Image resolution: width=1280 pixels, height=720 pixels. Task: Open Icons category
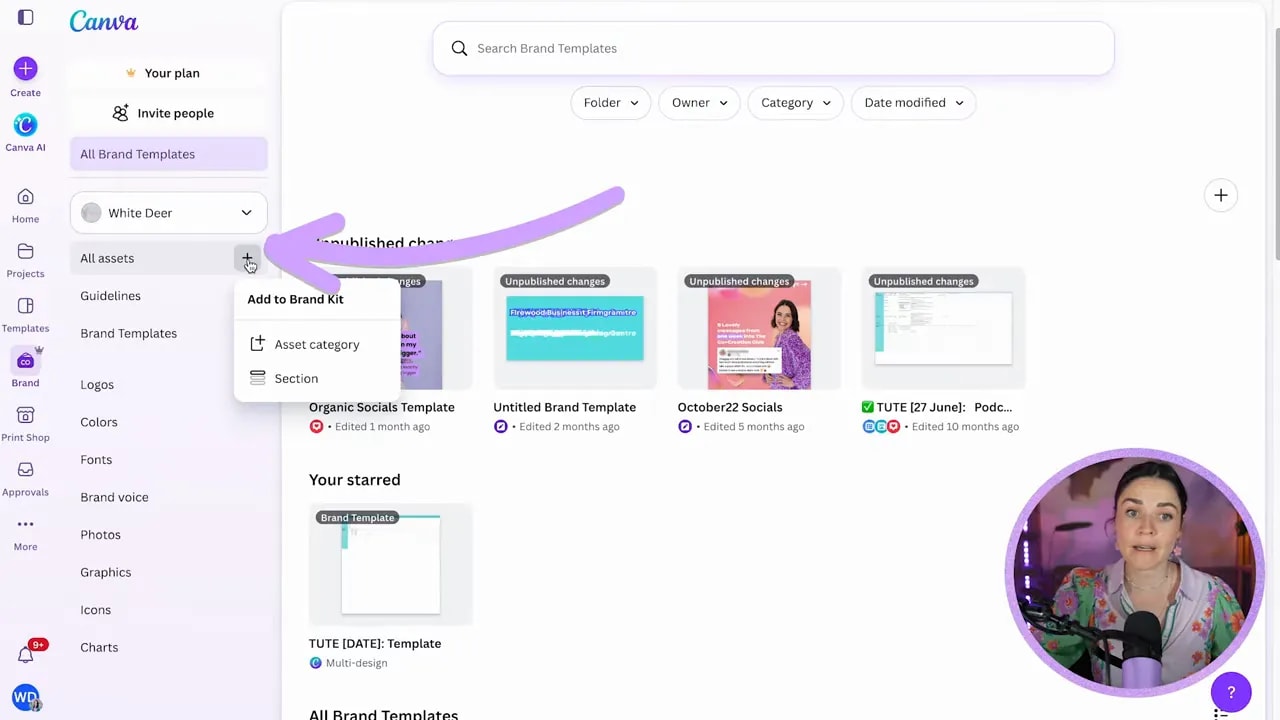point(95,610)
